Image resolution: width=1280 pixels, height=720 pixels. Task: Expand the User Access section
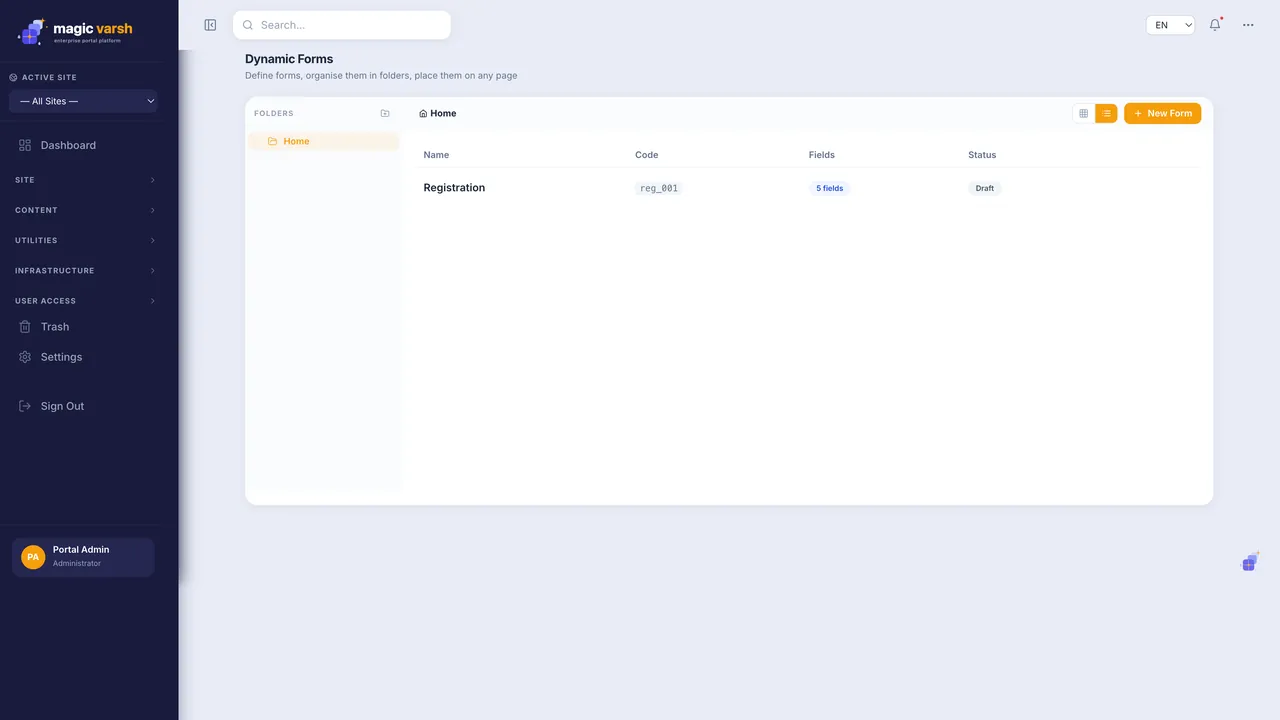(86, 301)
